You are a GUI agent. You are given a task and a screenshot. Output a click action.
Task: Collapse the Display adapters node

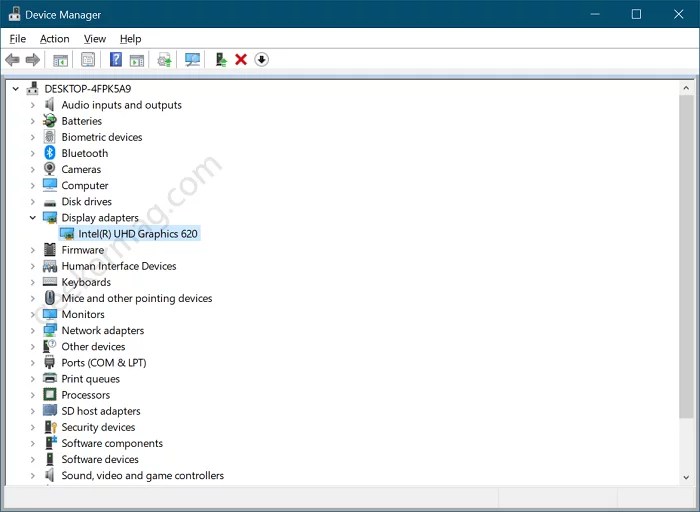click(33, 217)
